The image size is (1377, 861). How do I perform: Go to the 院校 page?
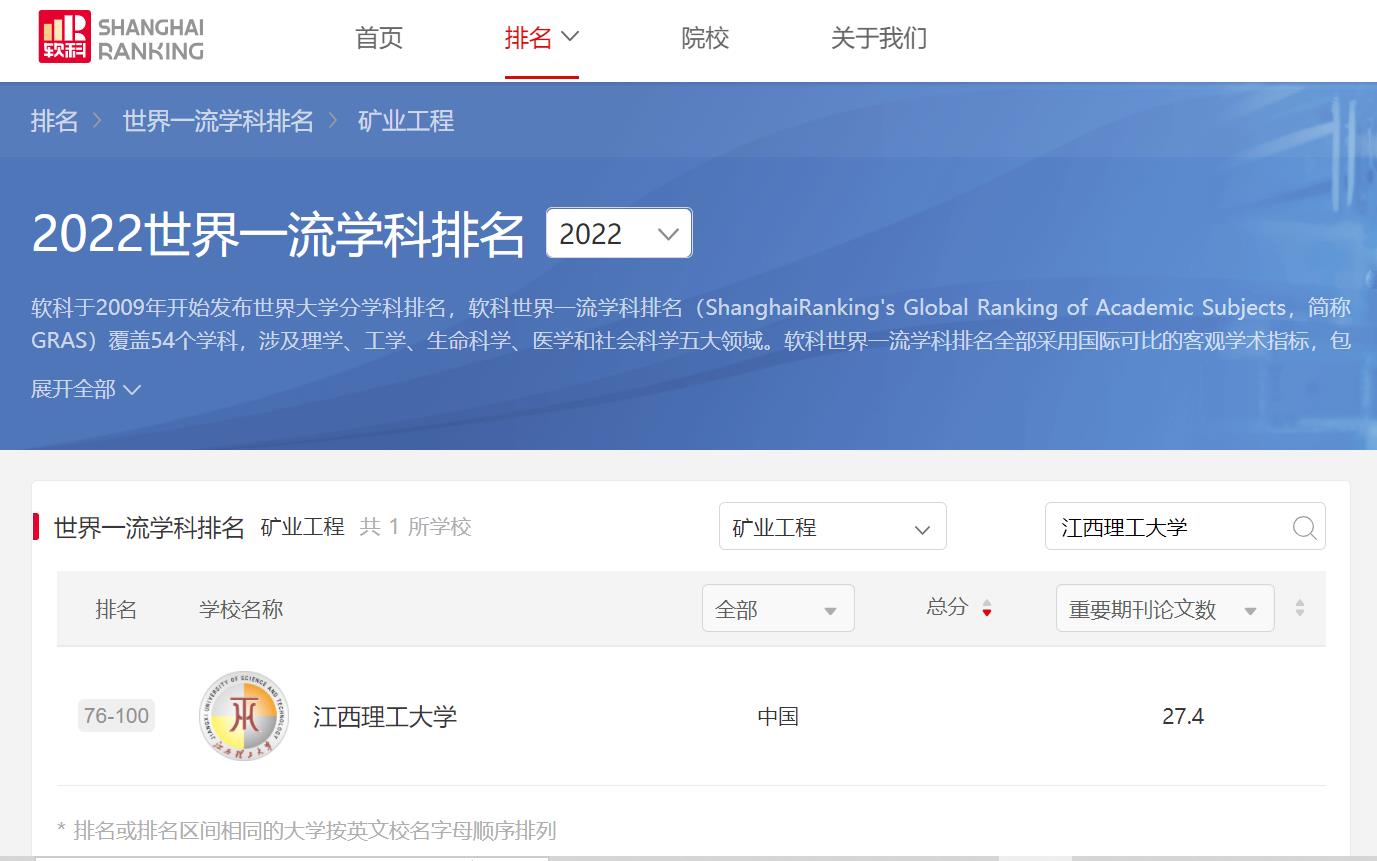pyautogui.click(x=705, y=38)
